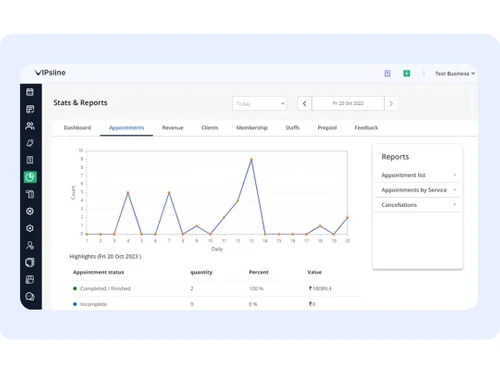
Task: Click the chart data point at day 7
Action: (x=169, y=193)
